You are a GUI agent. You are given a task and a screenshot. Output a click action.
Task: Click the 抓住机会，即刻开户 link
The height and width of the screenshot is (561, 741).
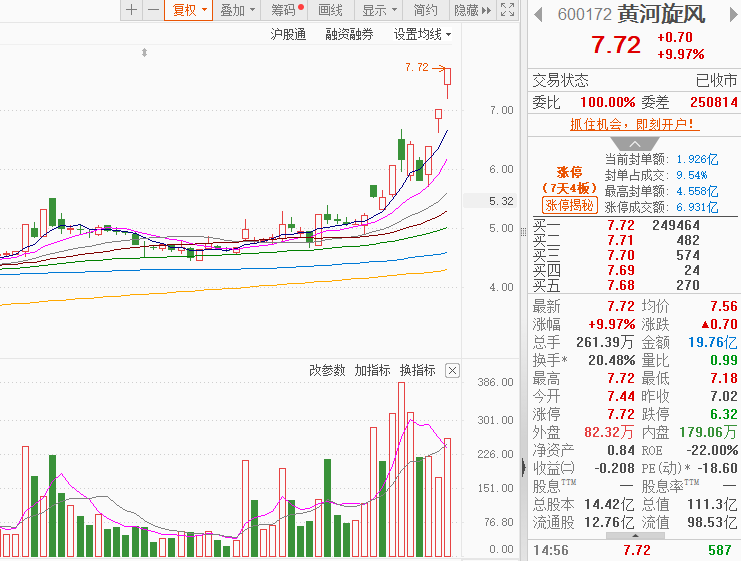(634, 124)
